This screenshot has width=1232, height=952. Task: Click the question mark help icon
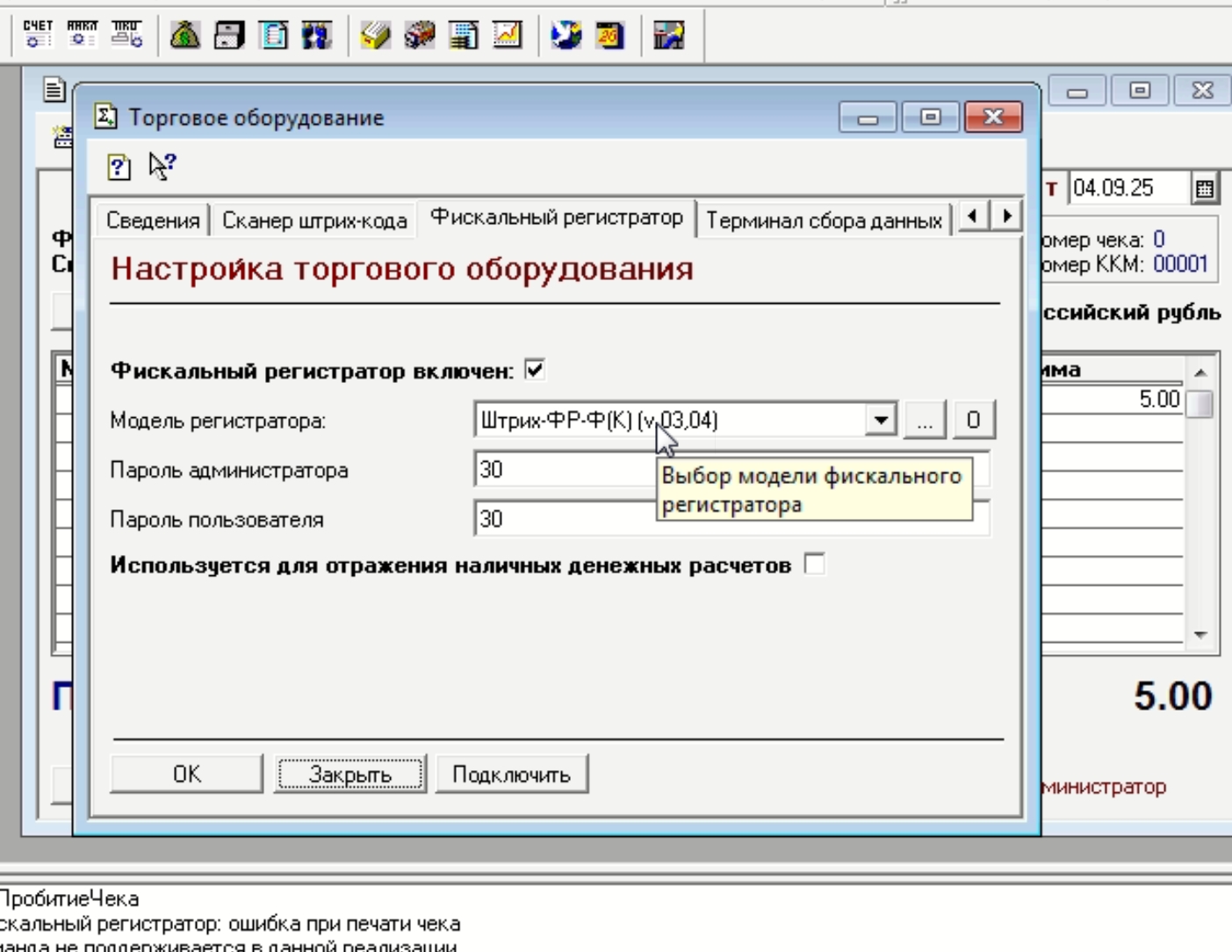[x=119, y=166]
